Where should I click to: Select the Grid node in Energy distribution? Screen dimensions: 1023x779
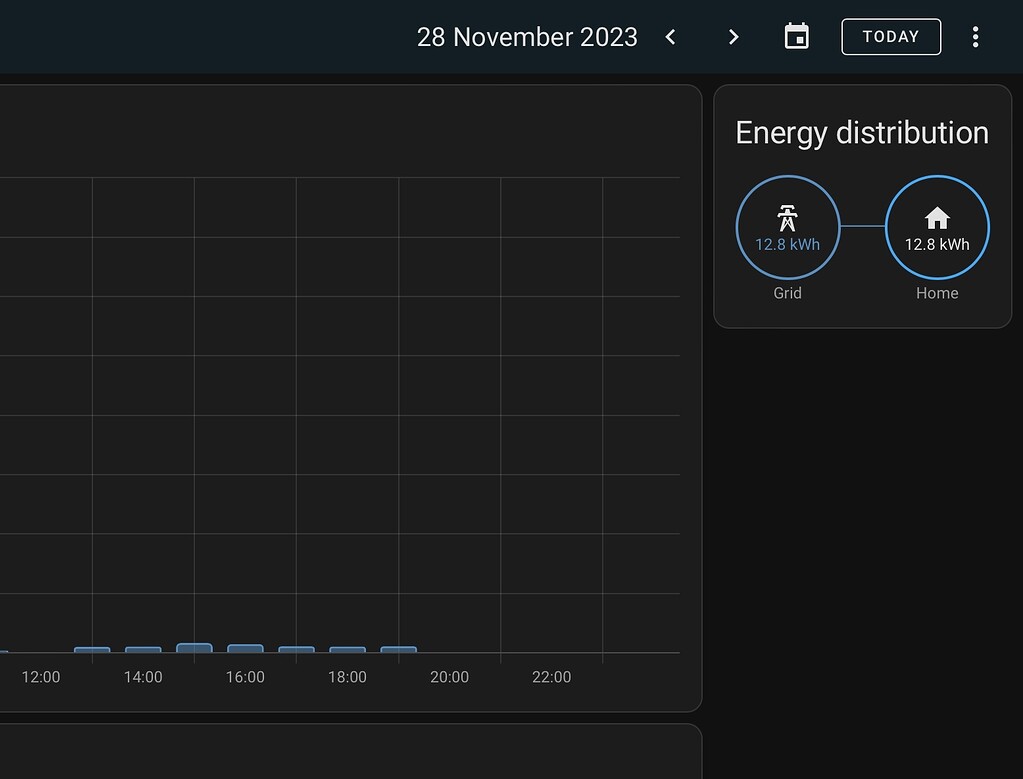787,227
